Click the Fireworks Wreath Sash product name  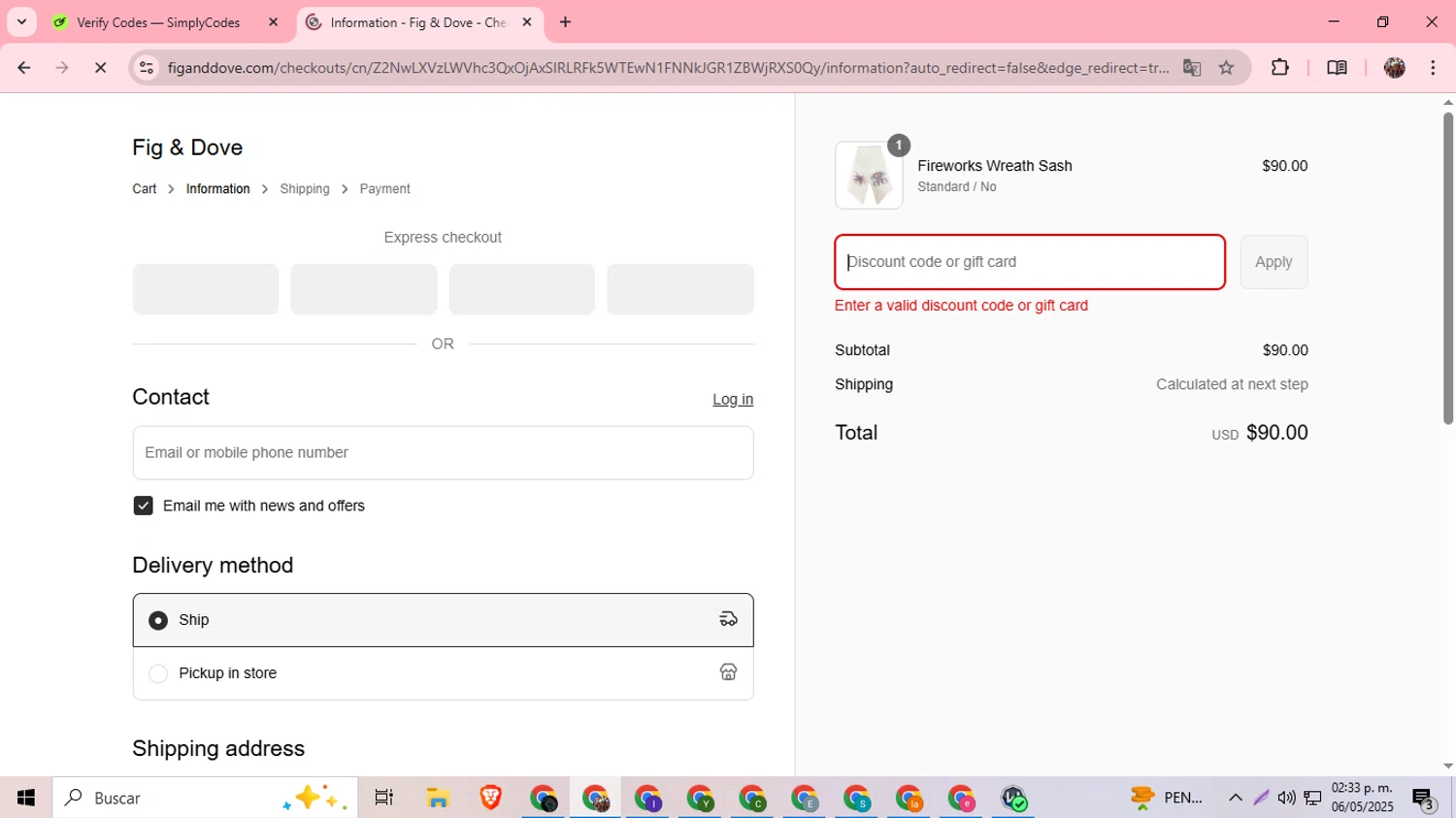(x=995, y=166)
